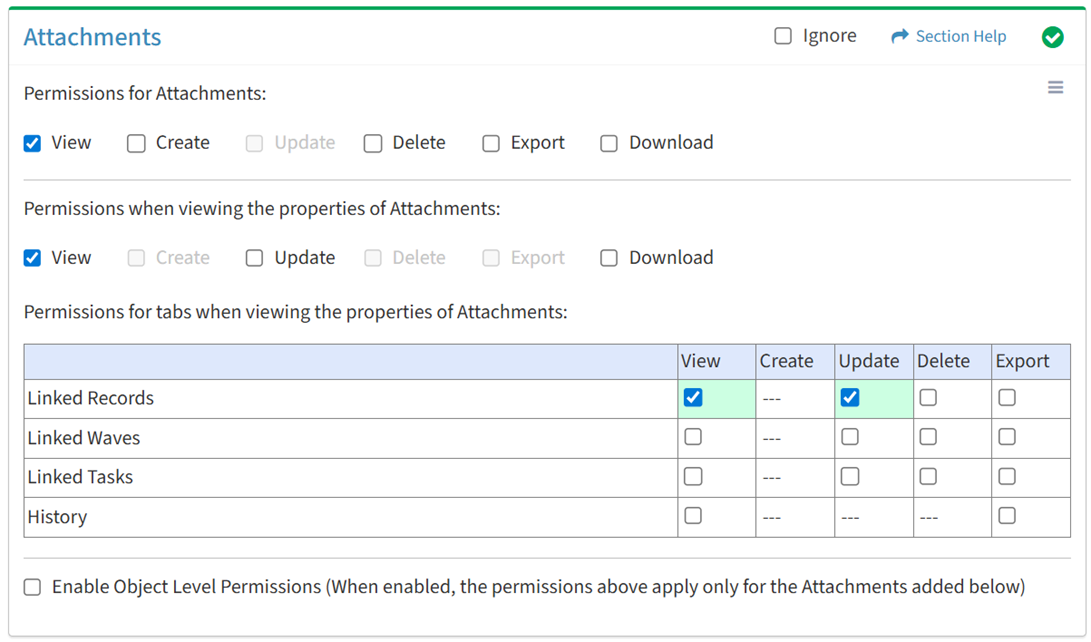Click the green checkmark status icon
Screen dimensions: 1091x642
(1052, 37)
